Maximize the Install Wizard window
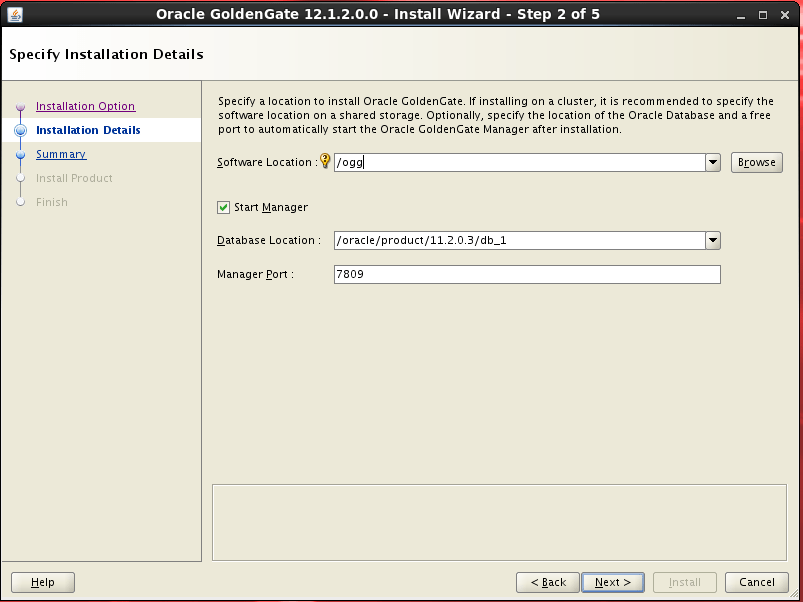 (x=763, y=15)
